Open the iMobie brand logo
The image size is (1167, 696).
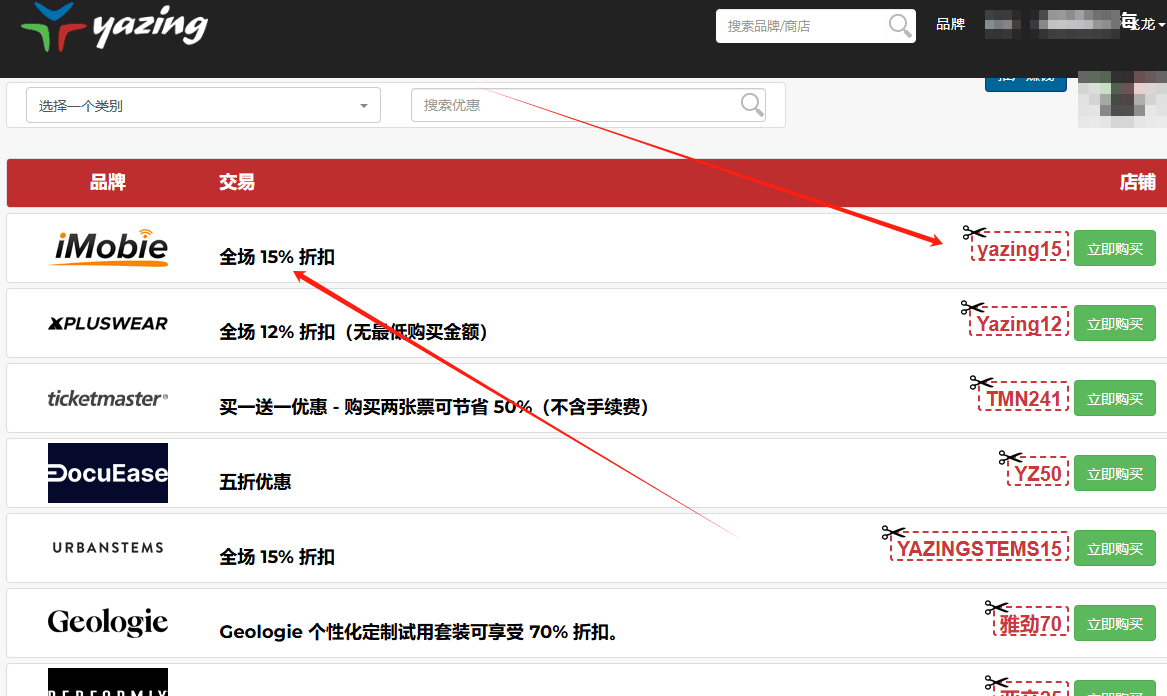(x=108, y=248)
